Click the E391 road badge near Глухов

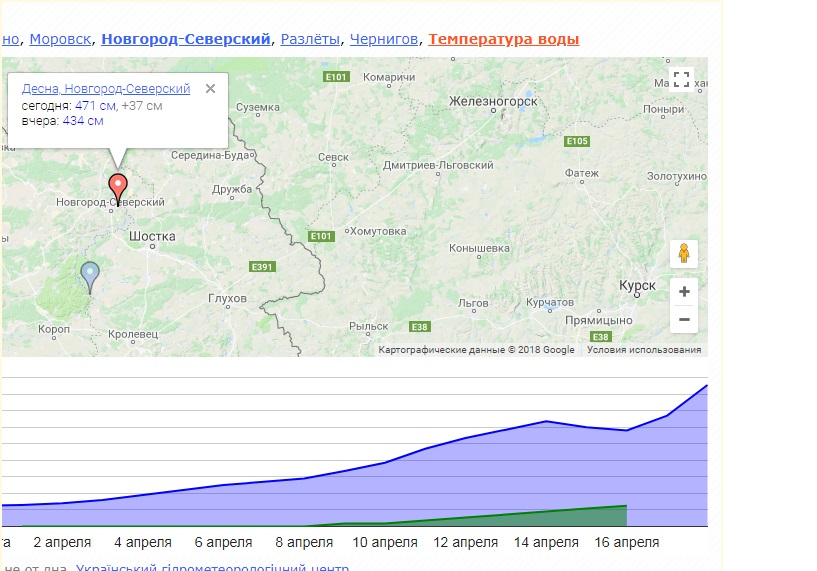click(x=262, y=267)
